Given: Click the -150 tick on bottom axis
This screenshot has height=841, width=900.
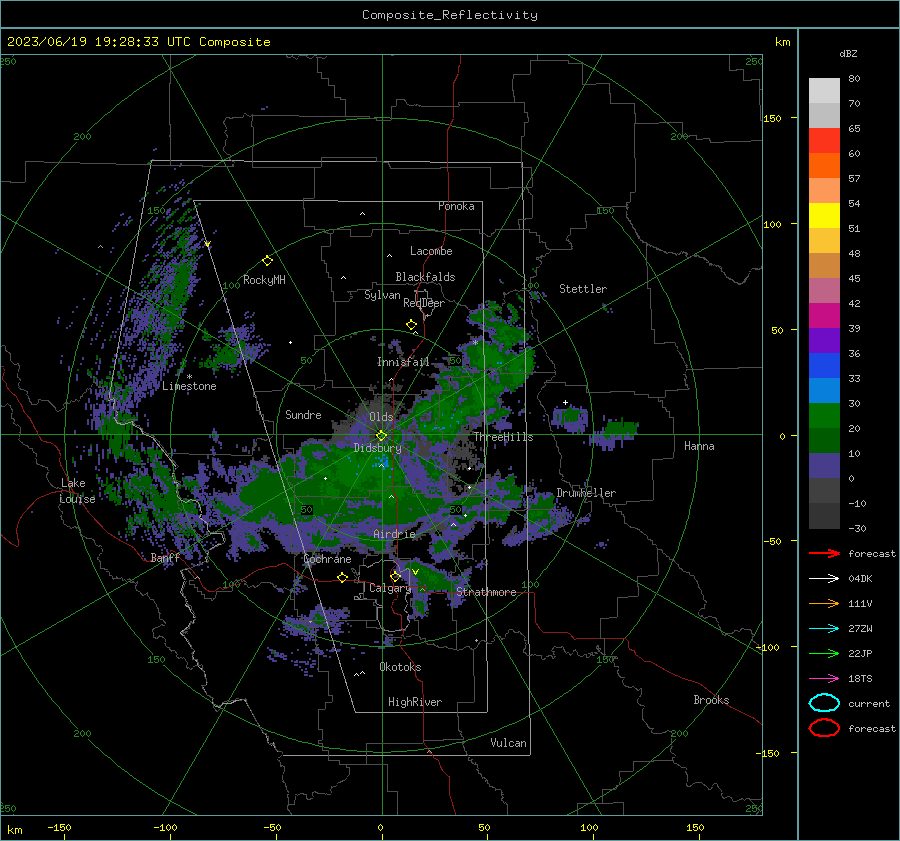Looking at the screenshot, I should 59,828.
